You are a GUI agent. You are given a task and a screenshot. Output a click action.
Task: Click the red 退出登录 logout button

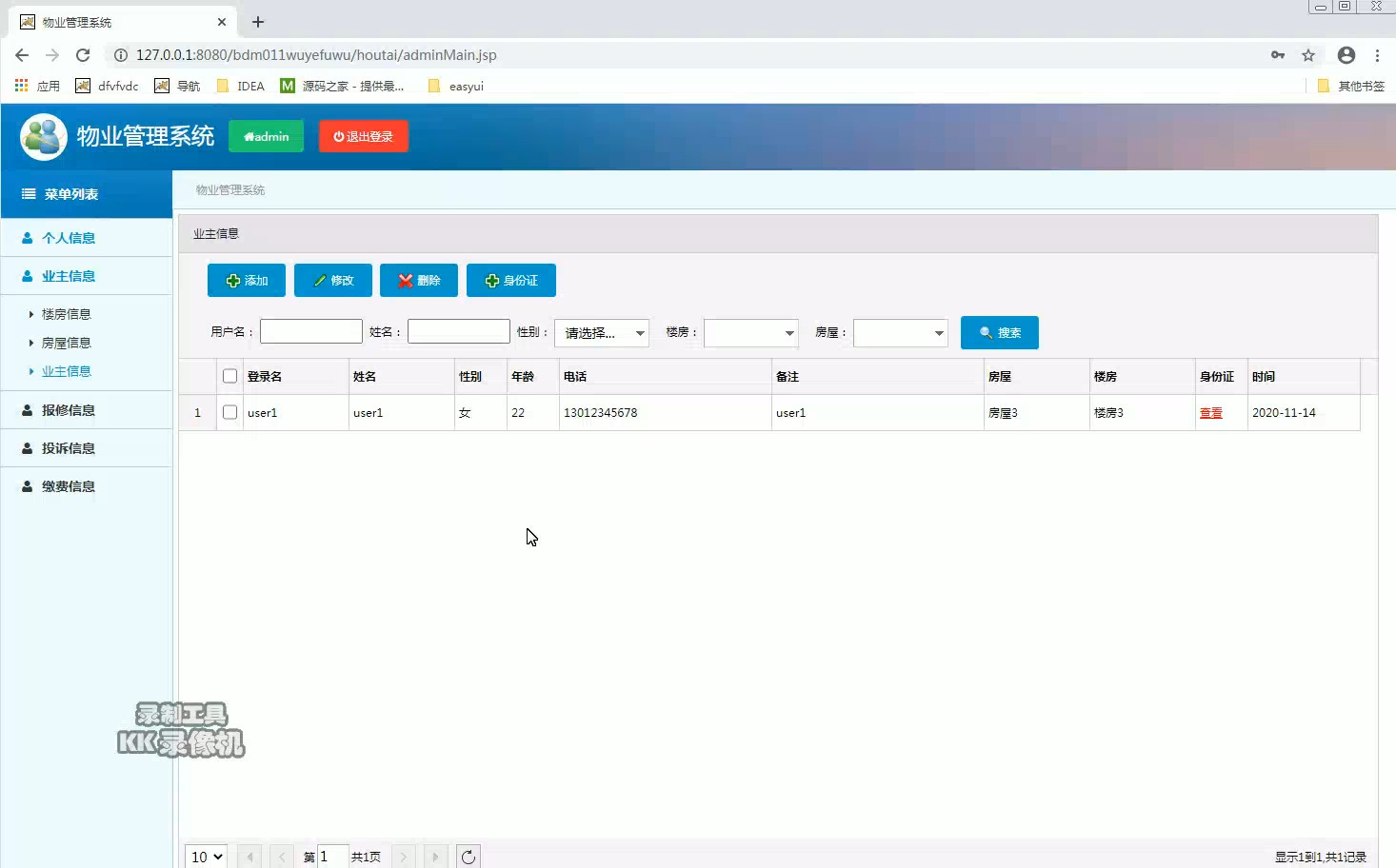point(364,136)
